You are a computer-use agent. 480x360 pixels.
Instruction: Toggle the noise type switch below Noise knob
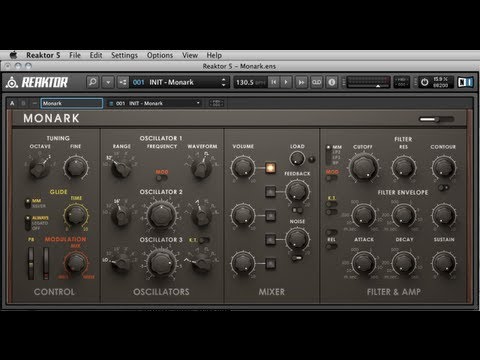tap(297, 258)
